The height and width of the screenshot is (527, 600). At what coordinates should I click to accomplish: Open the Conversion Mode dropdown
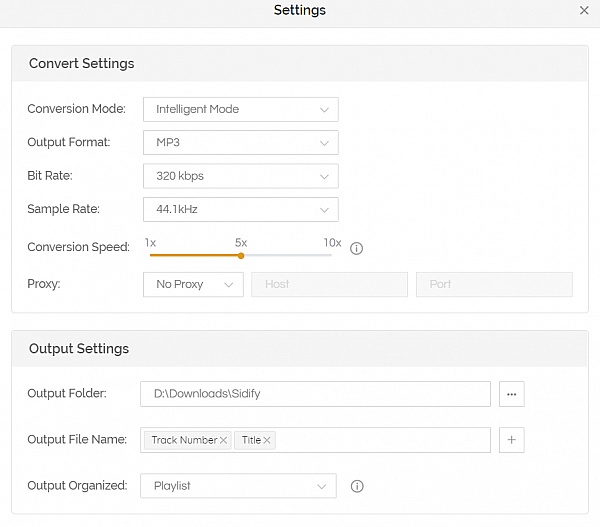coord(240,109)
